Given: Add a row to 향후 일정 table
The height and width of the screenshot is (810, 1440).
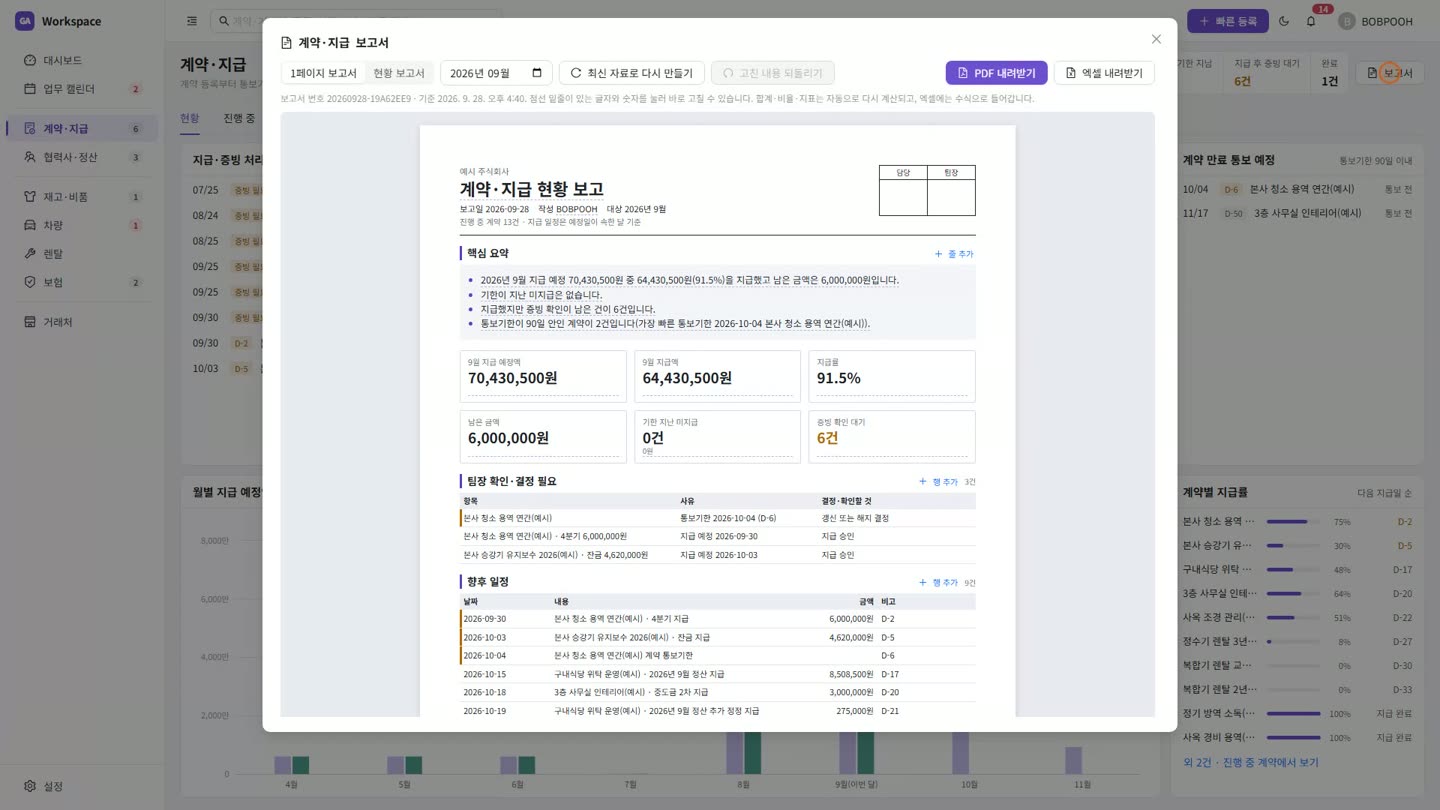Looking at the screenshot, I should tap(938, 583).
